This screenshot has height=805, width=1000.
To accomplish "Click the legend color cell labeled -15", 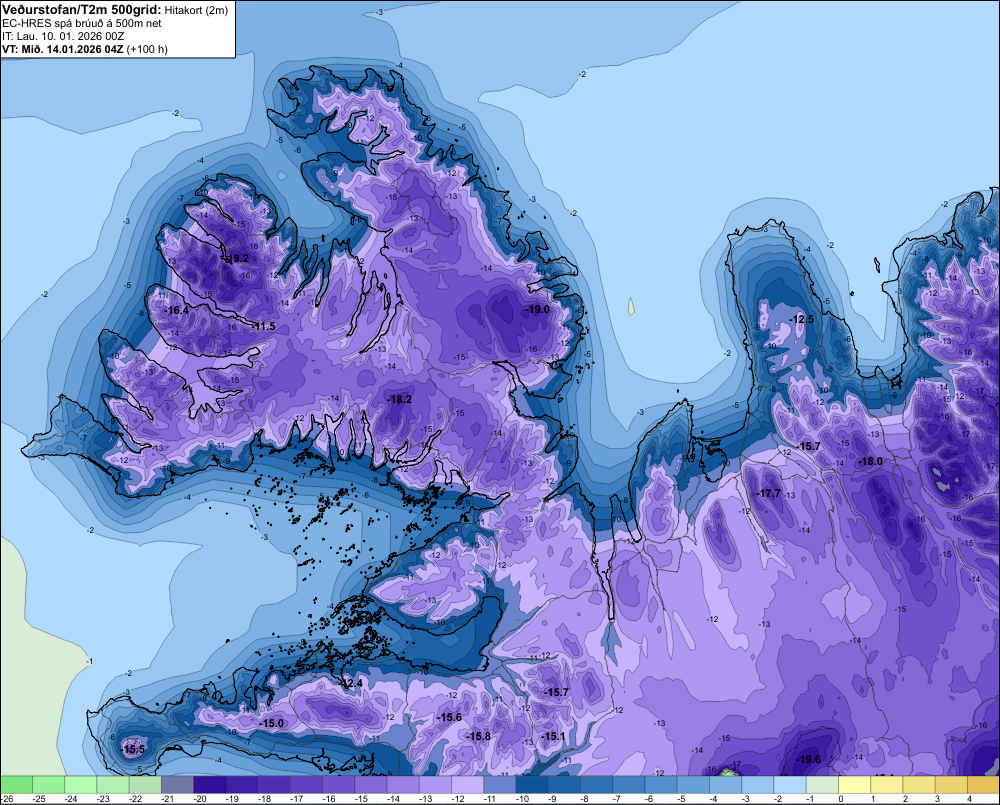I will [x=371, y=785].
